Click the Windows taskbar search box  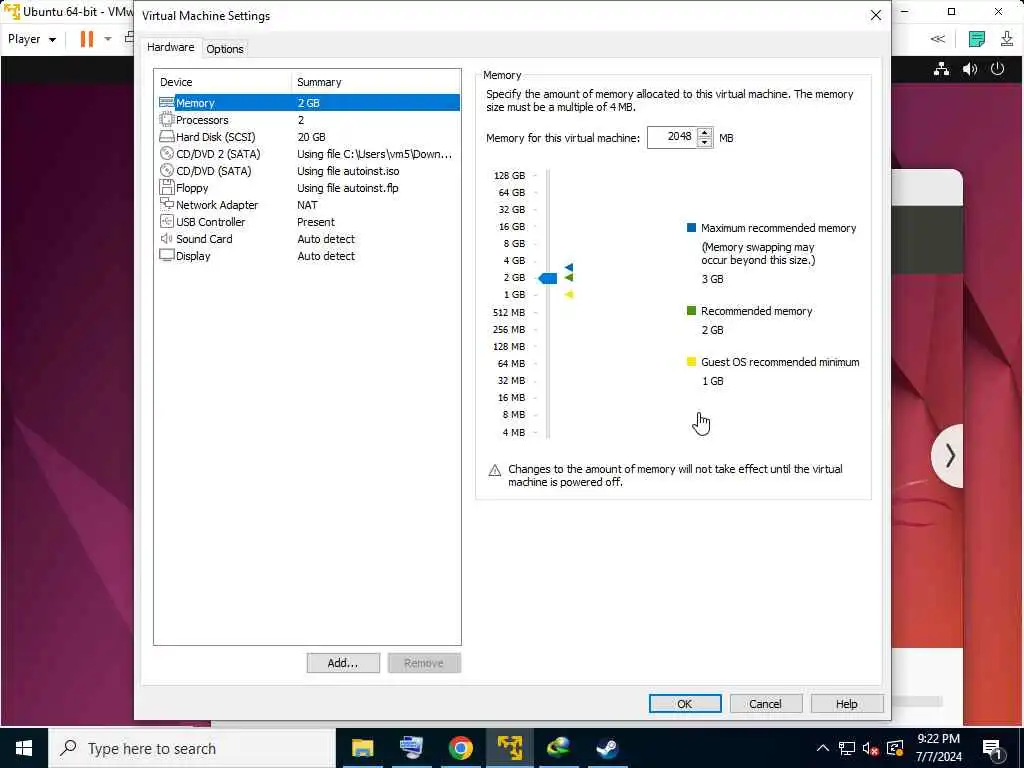point(191,748)
